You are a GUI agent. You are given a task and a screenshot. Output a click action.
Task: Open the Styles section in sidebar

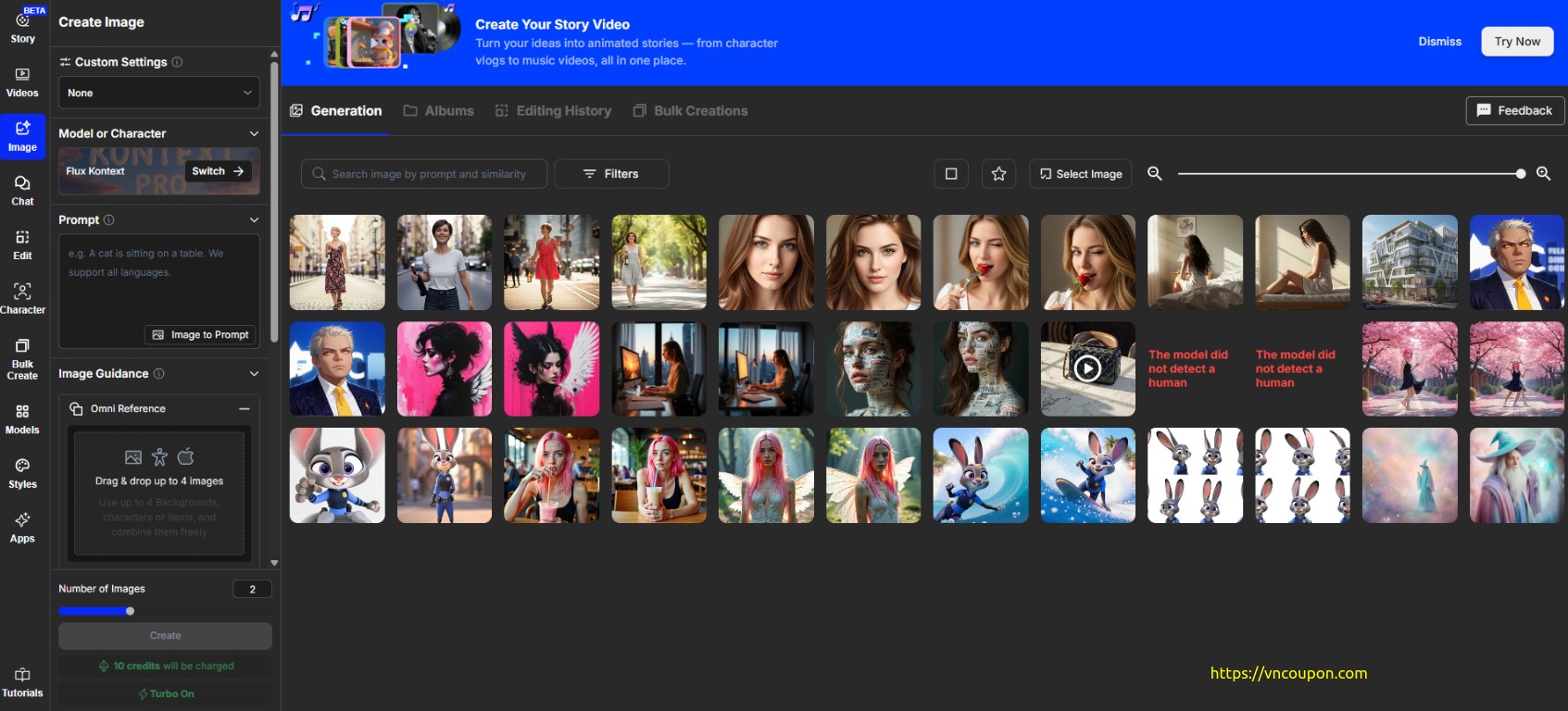[22, 472]
